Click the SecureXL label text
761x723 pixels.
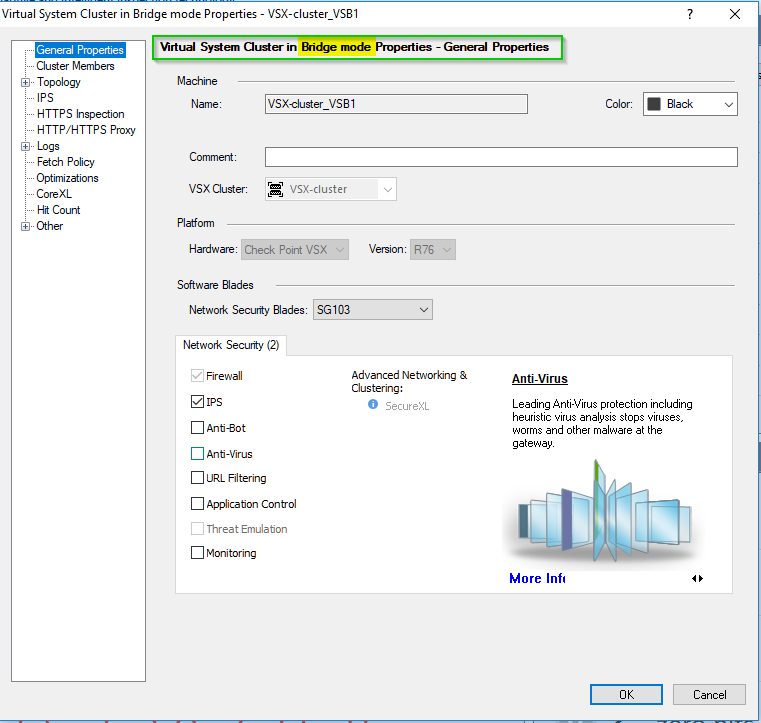point(407,406)
